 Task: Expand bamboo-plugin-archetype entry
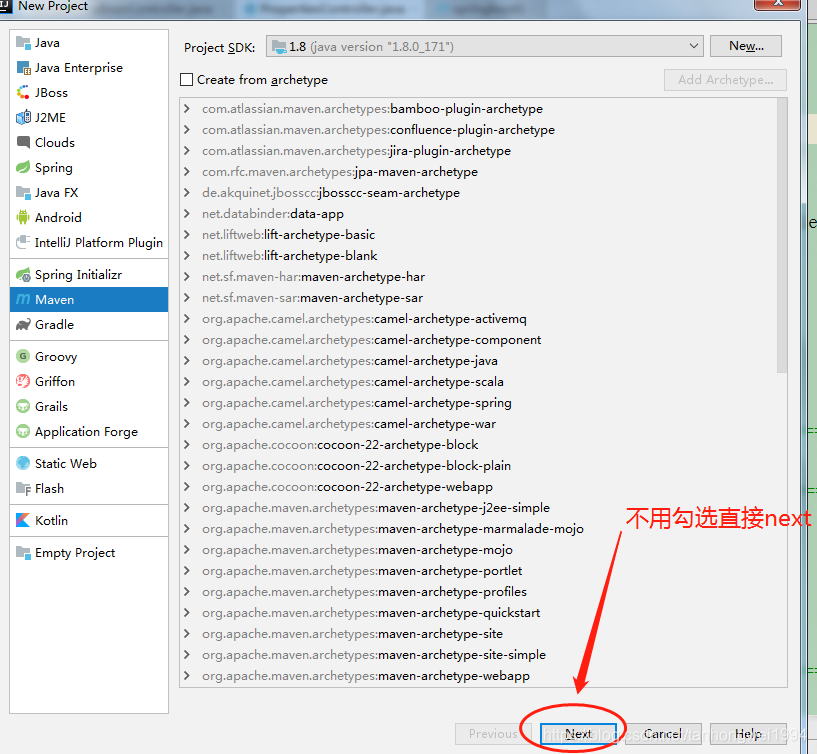187,109
